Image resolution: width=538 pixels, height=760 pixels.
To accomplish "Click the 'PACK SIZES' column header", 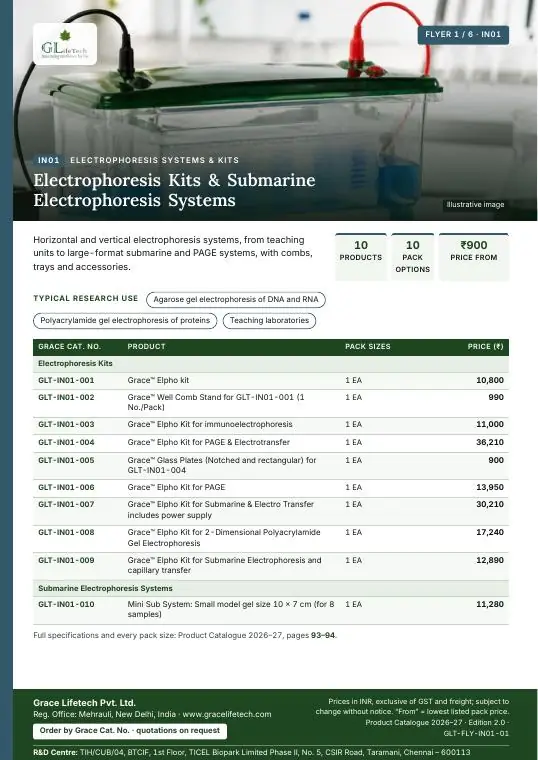I will coord(368,347).
